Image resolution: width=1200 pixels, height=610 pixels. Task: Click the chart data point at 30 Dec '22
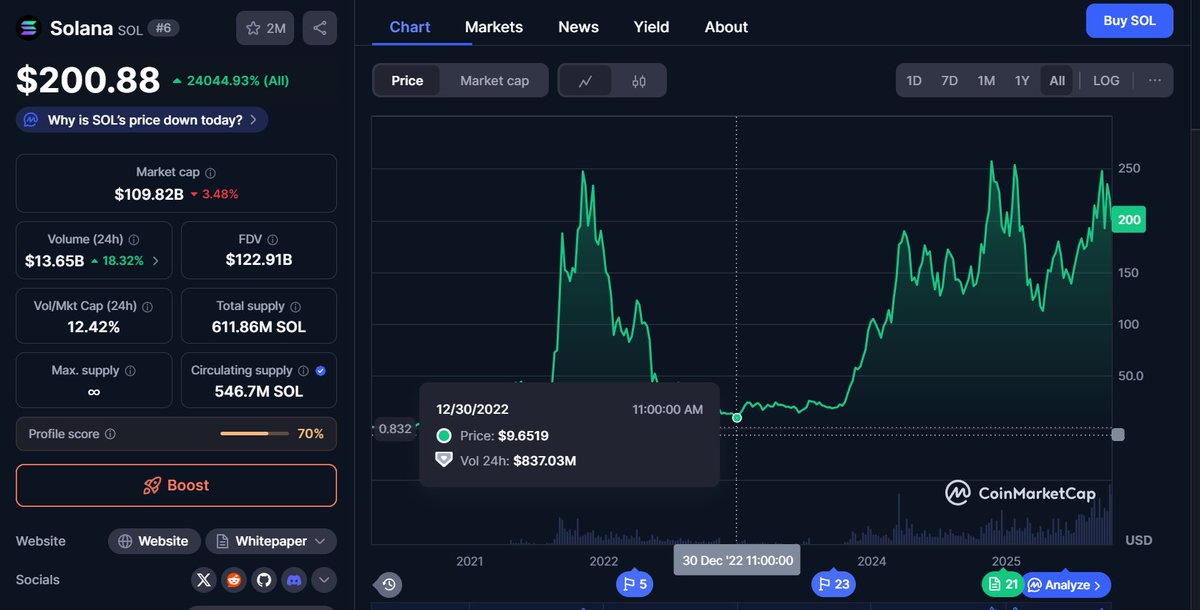[737, 417]
